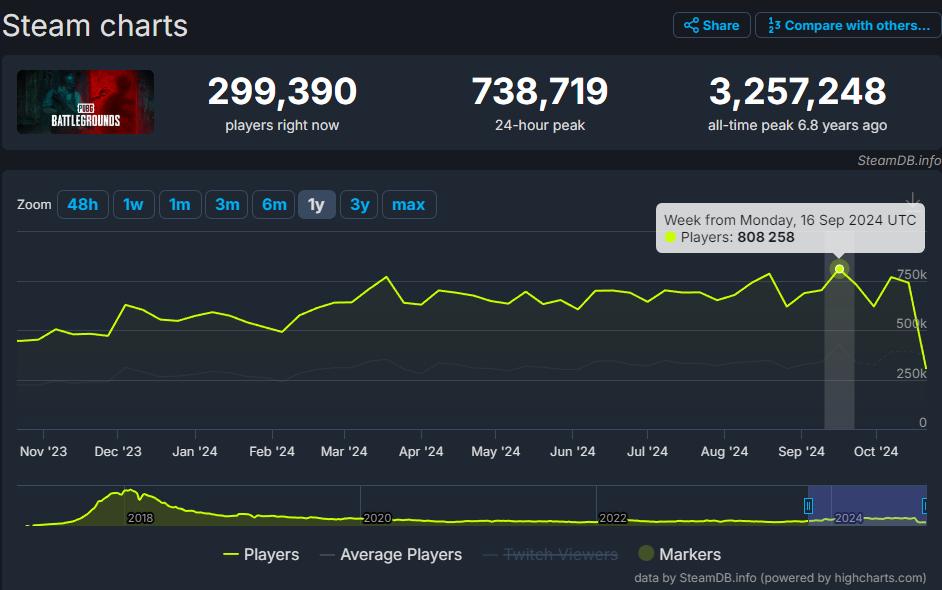Enable the Twitch Viewers series

click(550, 555)
